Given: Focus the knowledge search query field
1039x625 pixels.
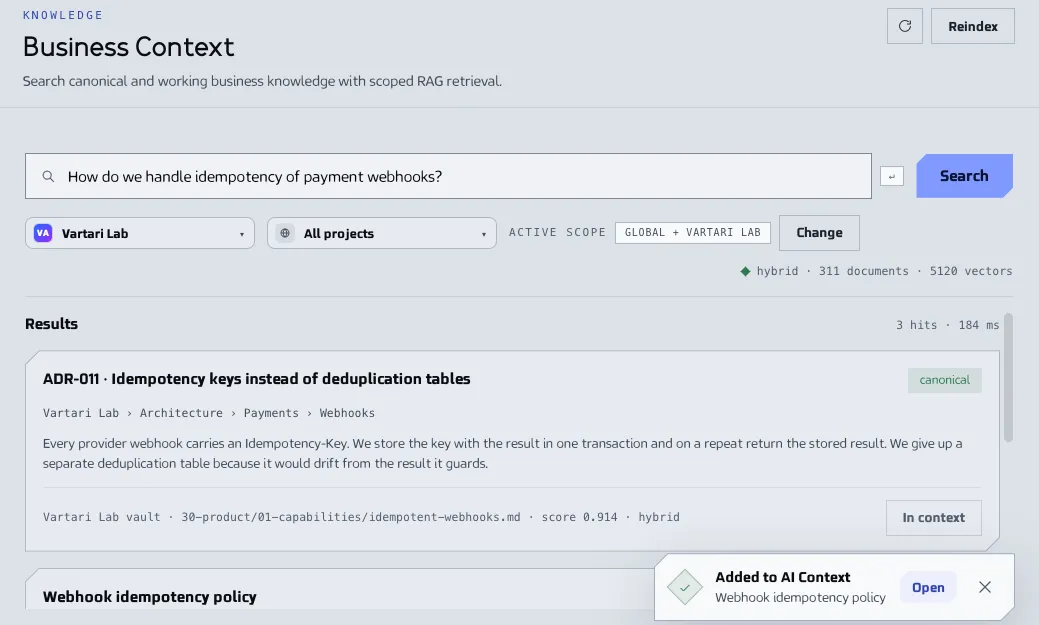Looking at the screenshot, I should (x=448, y=176).
